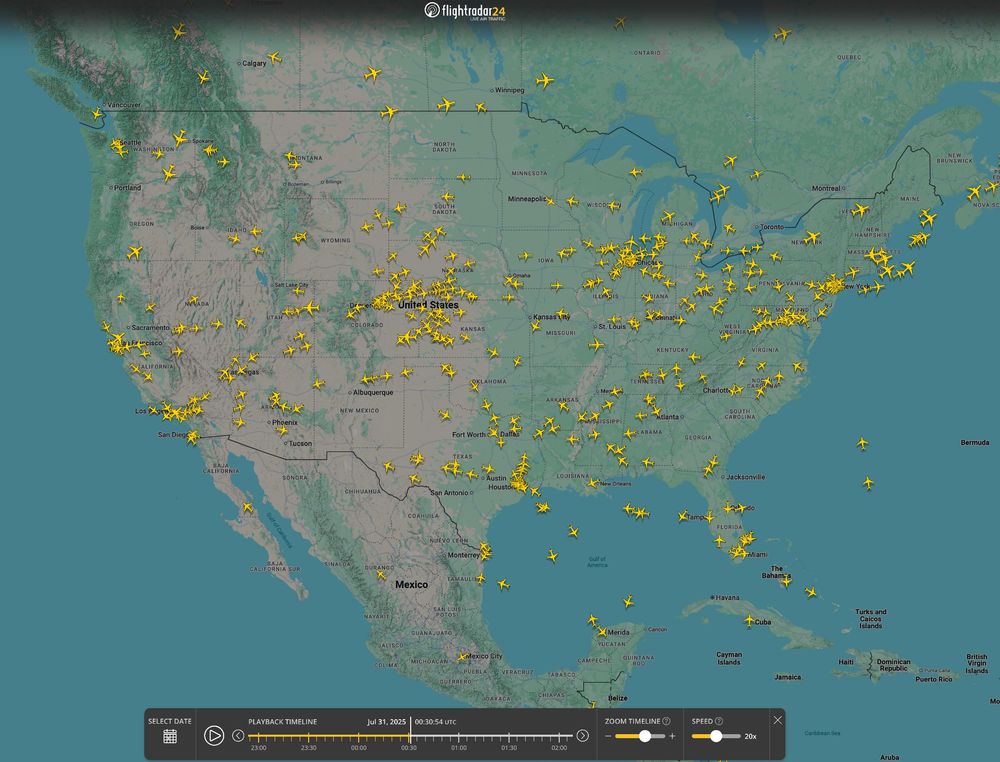The image size is (1000, 762).
Task: Click the 'Albuquerque' city label
Action: point(373,392)
